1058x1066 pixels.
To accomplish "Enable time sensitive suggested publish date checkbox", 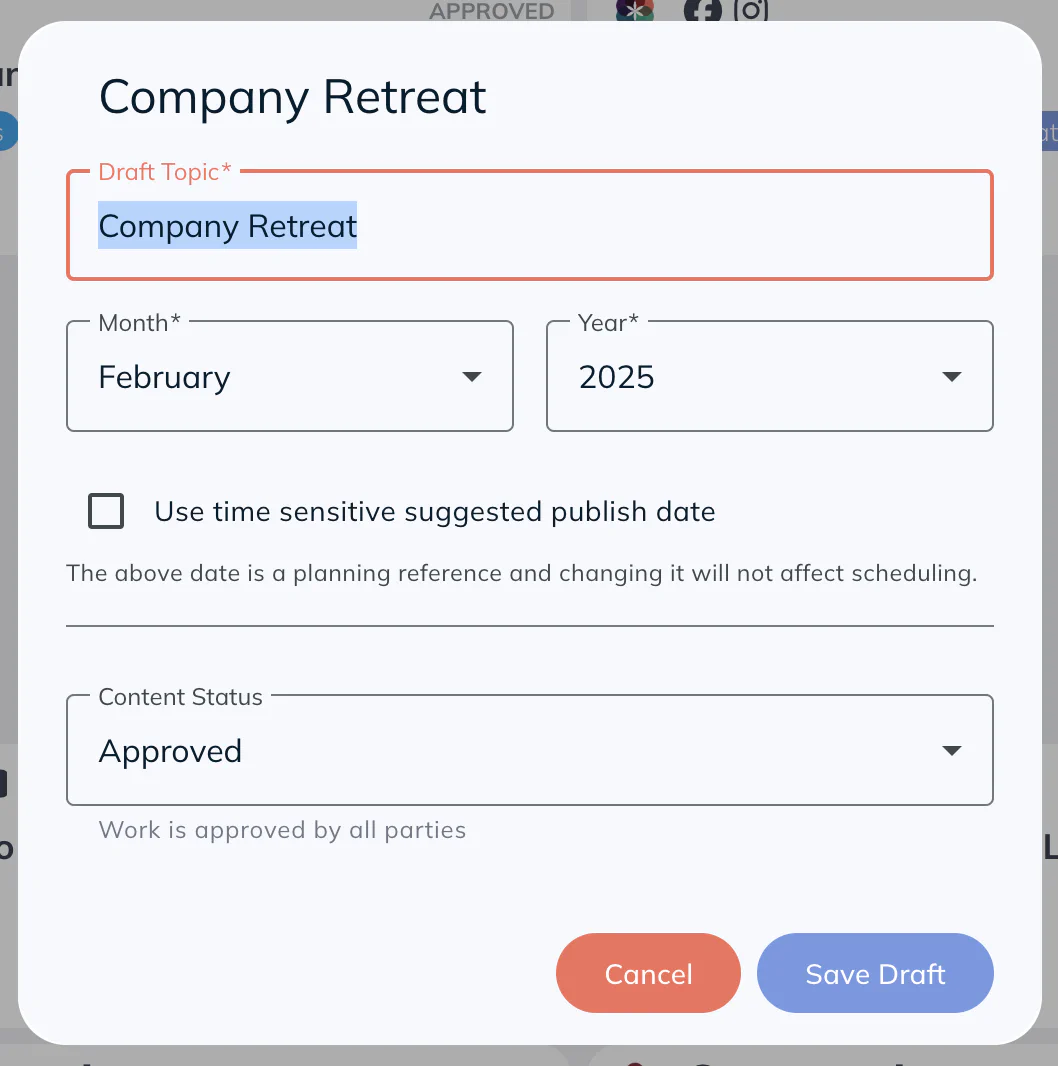I will point(106,512).
